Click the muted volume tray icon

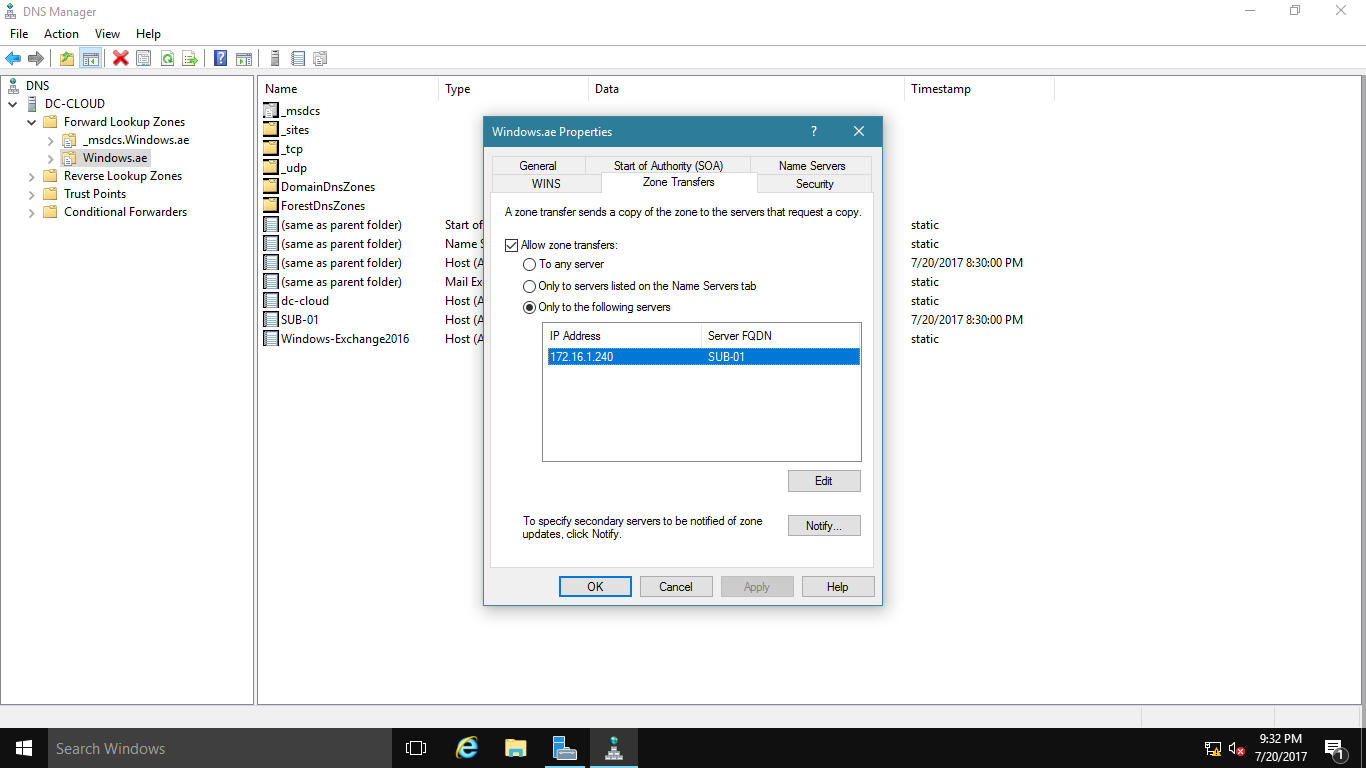[x=1236, y=748]
